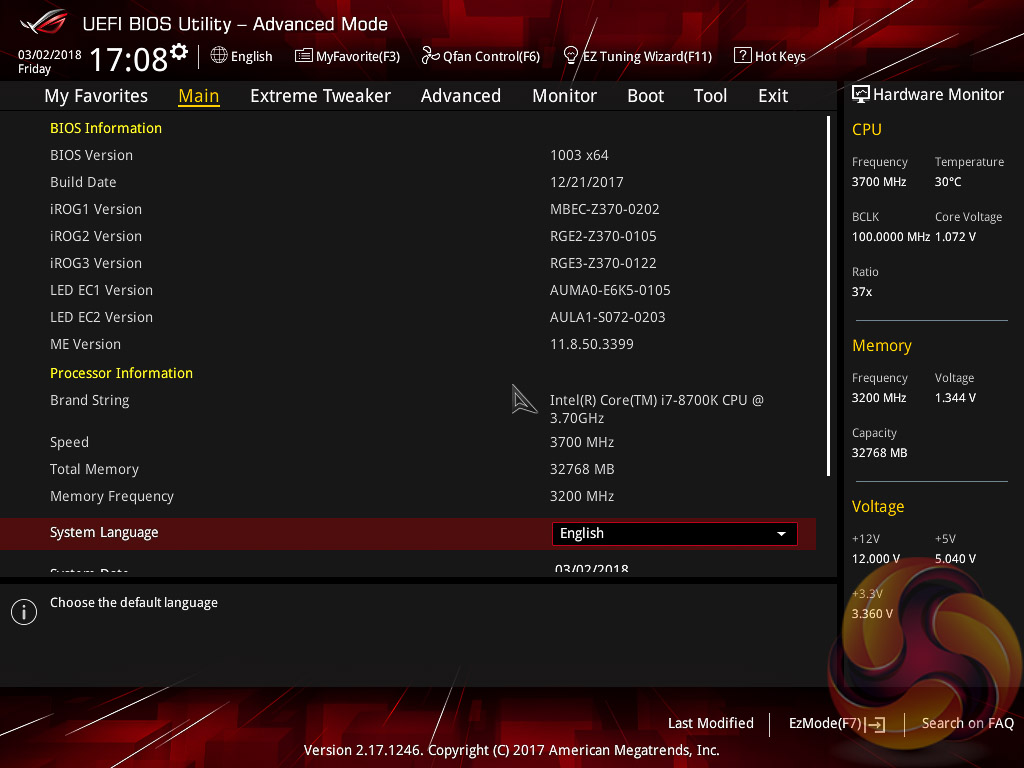Click LED EC1 Version value AUMA0-E6K5-0105
This screenshot has width=1024, height=768.
click(x=610, y=290)
